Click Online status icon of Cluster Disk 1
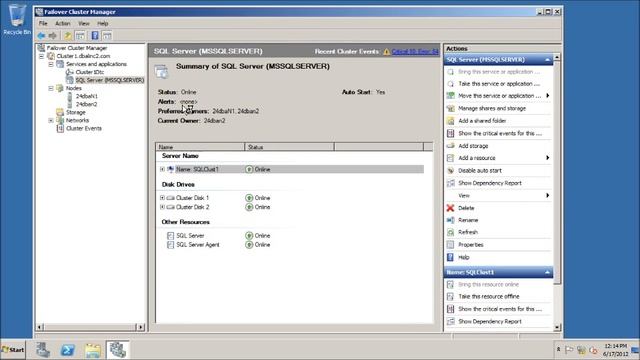The image size is (640, 360). 249,198
